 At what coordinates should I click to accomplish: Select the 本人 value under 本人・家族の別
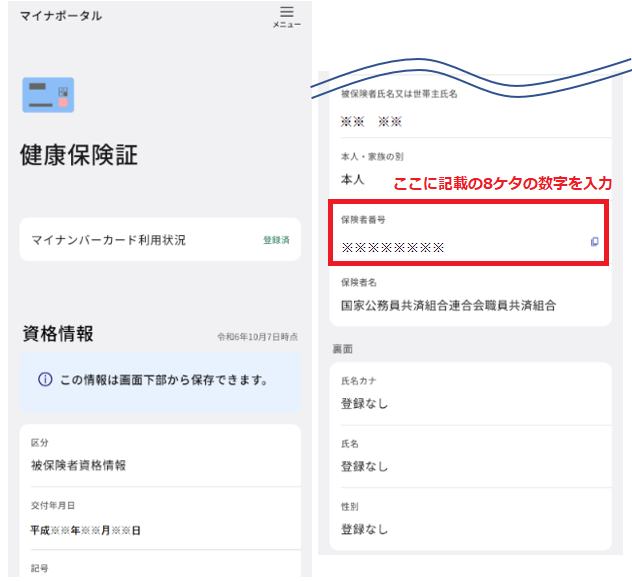353,180
